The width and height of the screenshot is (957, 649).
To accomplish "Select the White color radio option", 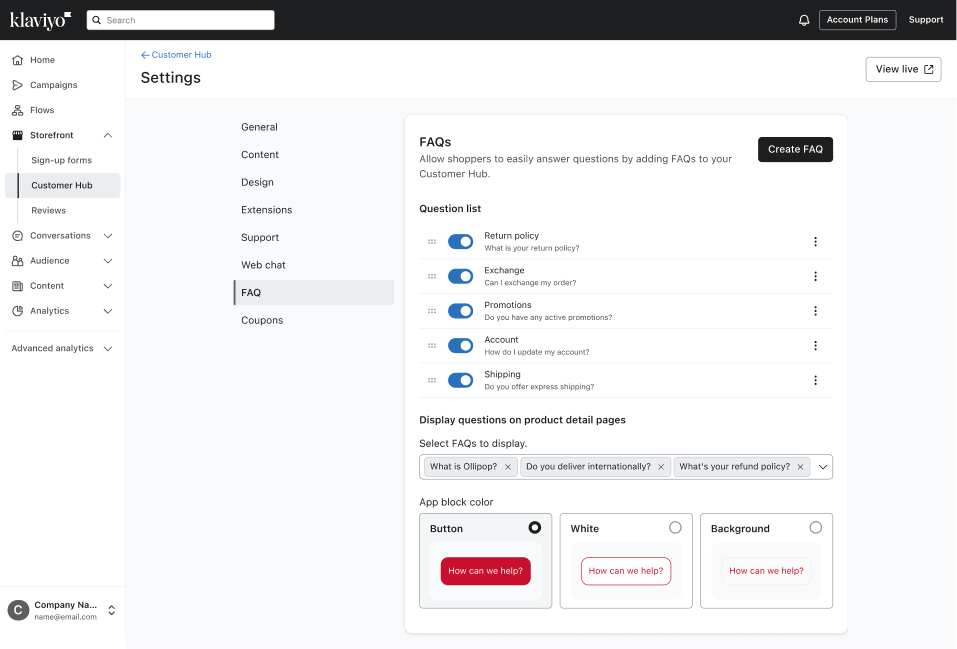I will [x=675, y=528].
